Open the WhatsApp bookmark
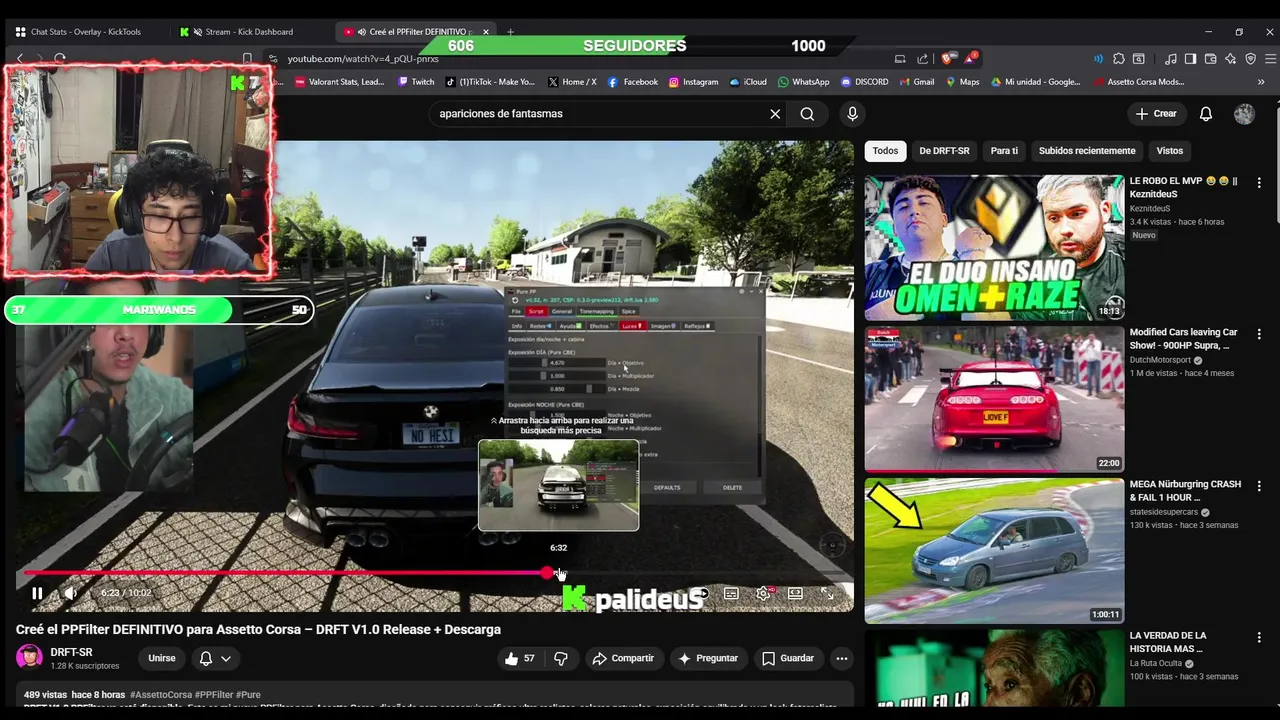 click(804, 82)
